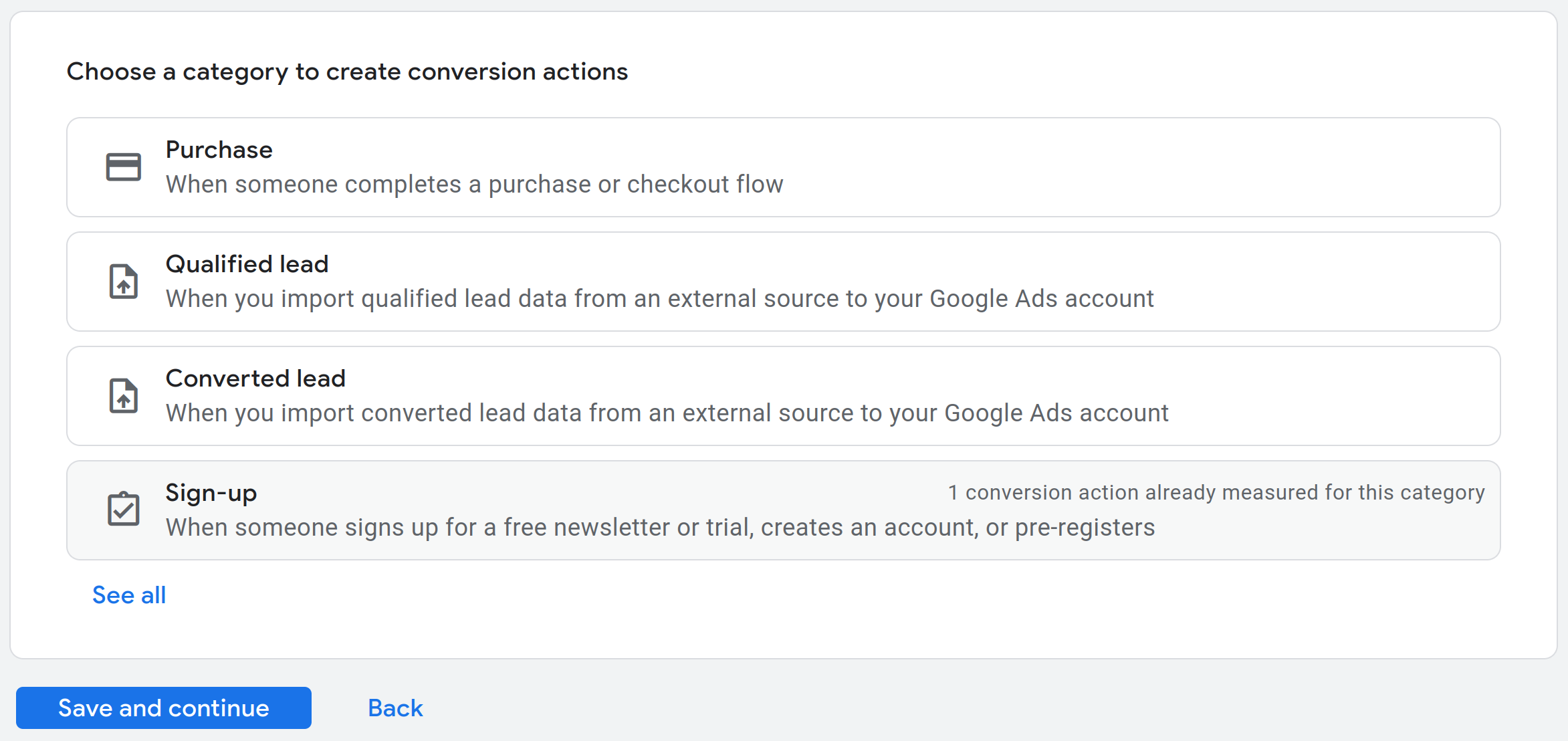Click the 'import converted lead data' description text
The width and height of the screenshot is (1568, 741).
[x=667, y=413]
